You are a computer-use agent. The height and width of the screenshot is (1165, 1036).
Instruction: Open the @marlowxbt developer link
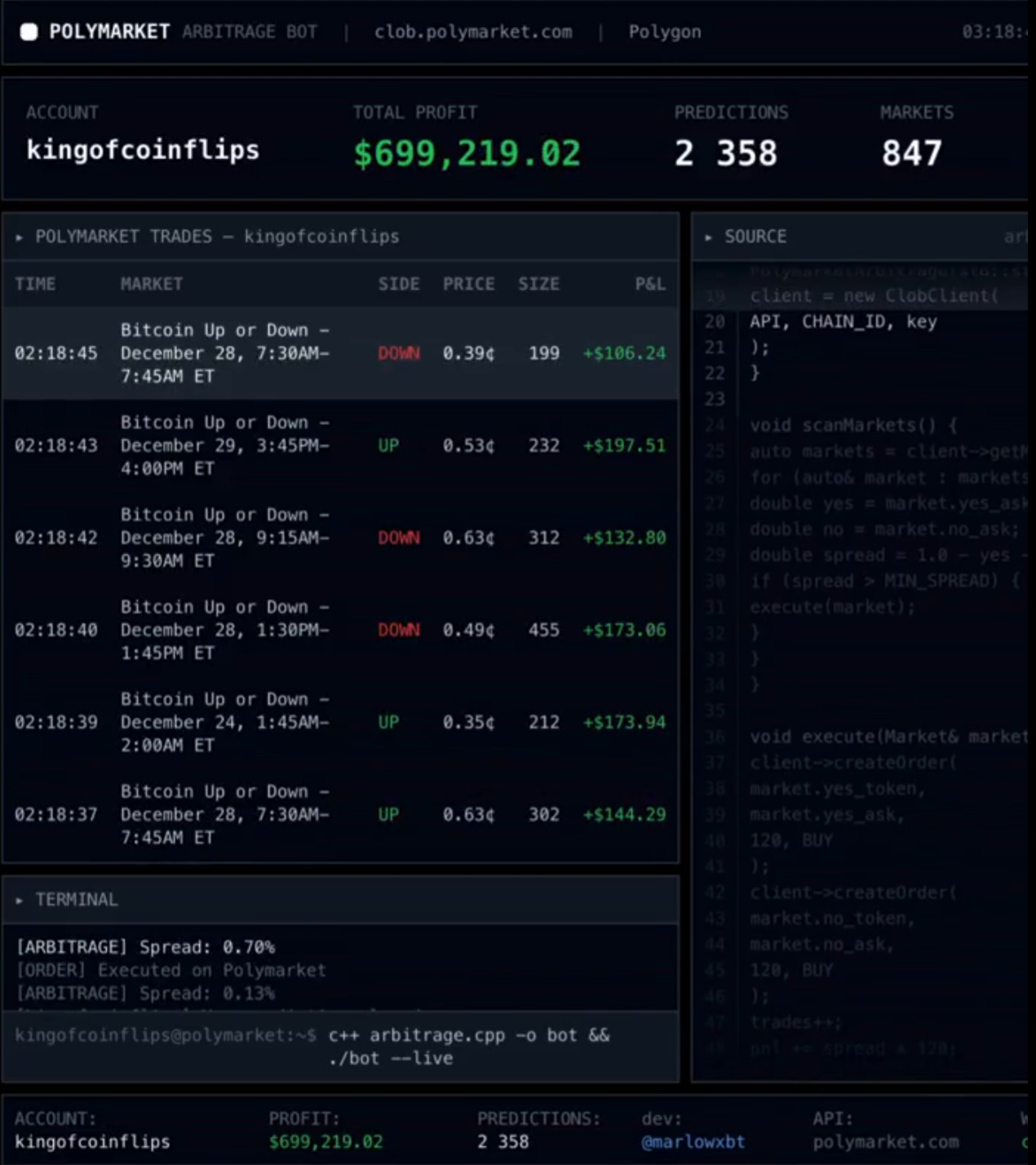693,1141
